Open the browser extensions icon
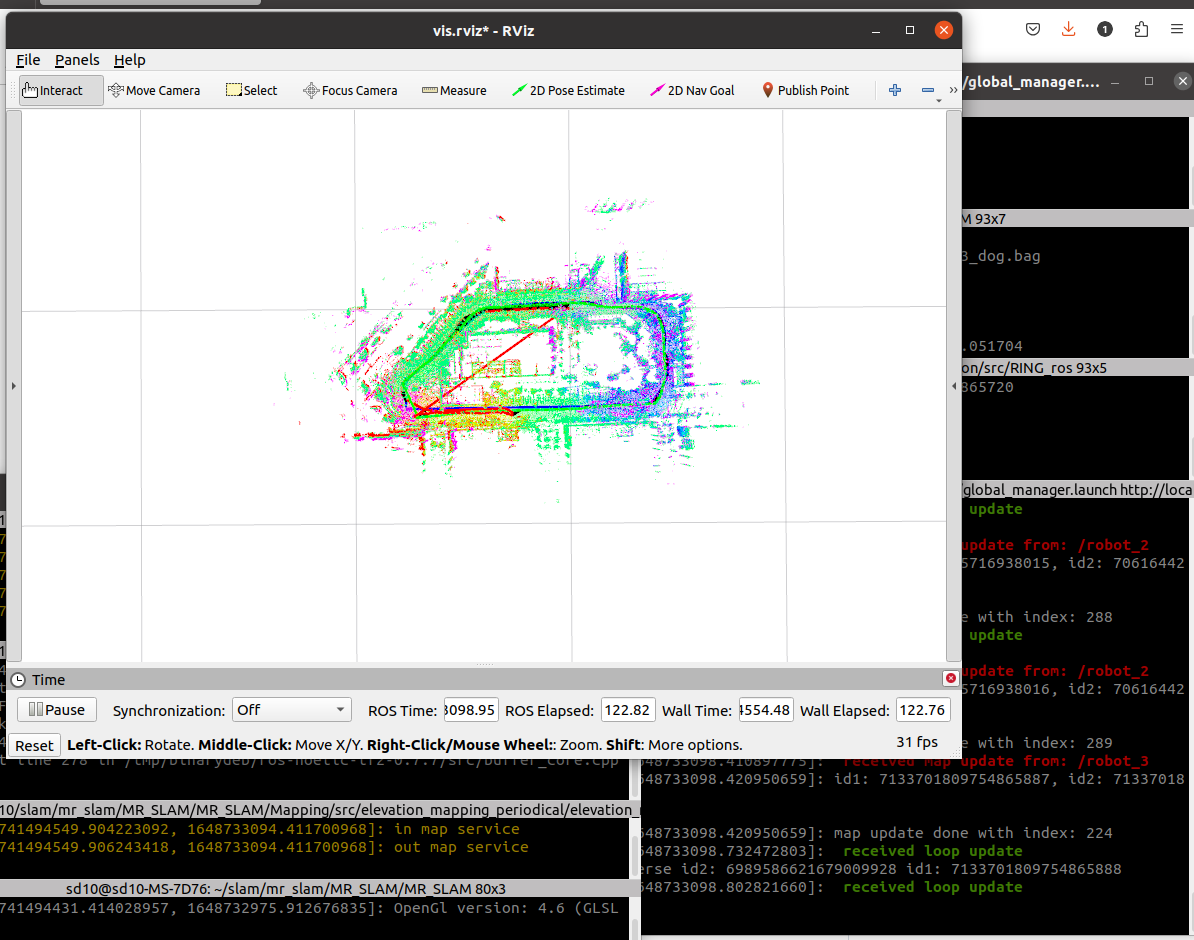 [1141, 30]
